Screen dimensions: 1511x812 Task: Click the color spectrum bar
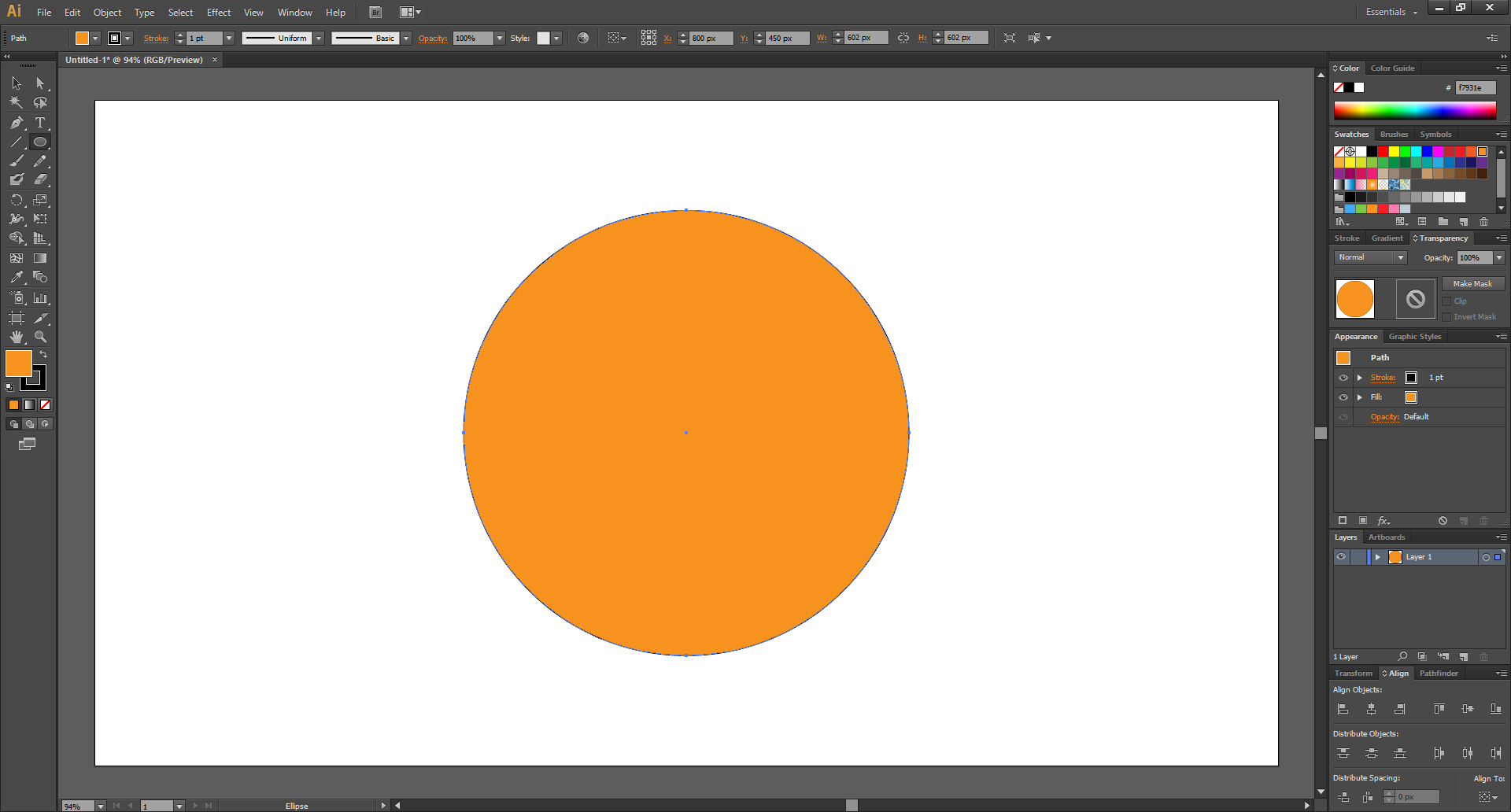click(1415, 111)
